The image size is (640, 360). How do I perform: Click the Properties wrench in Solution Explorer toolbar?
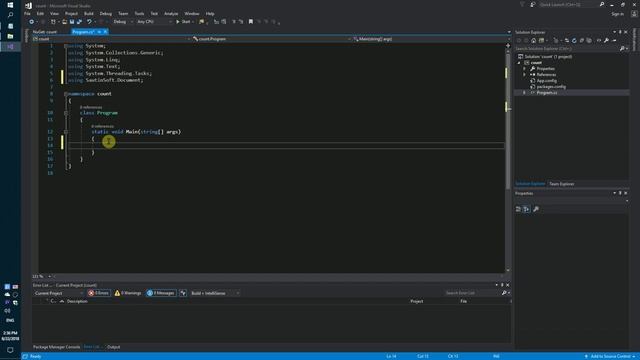[607, 40]
